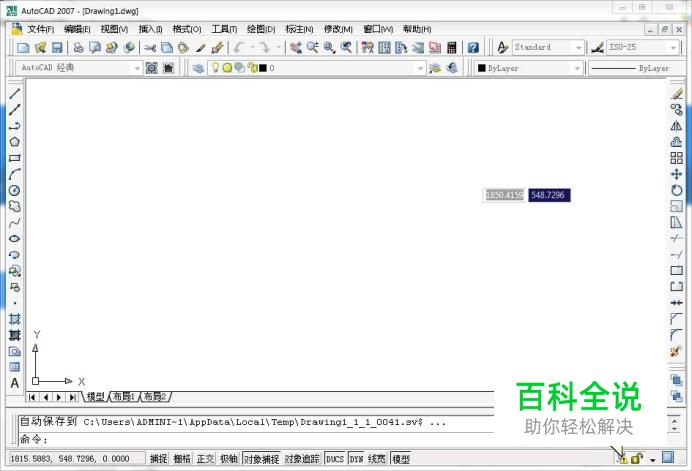The height and width of the screenshot is (471, 692).
Task: Click the Plot print icon
Action: pyautogui.click(x=79, y=47)
